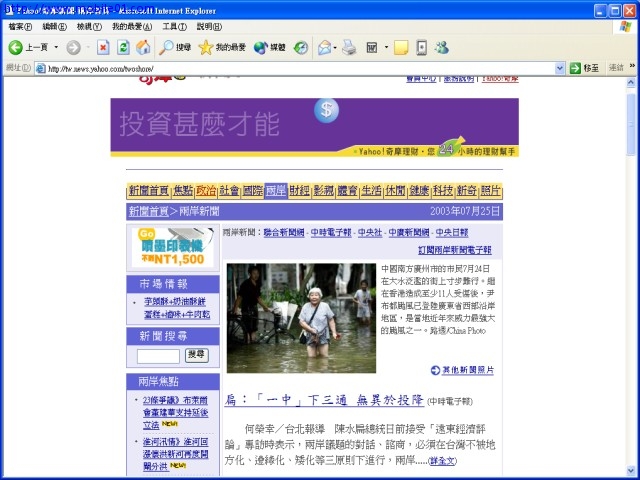The image size is (640, 480).
Task: Select the 新聞首頁 news category tab
Action: 149,191
